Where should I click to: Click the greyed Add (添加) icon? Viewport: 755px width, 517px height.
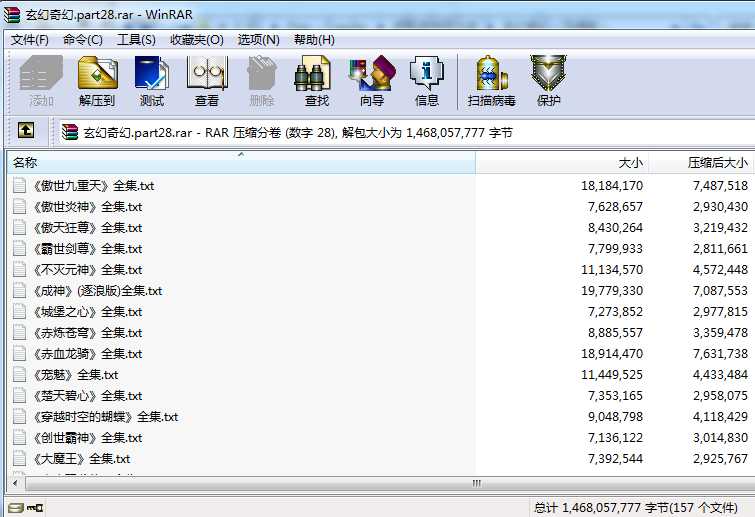[x=41, y=73]
